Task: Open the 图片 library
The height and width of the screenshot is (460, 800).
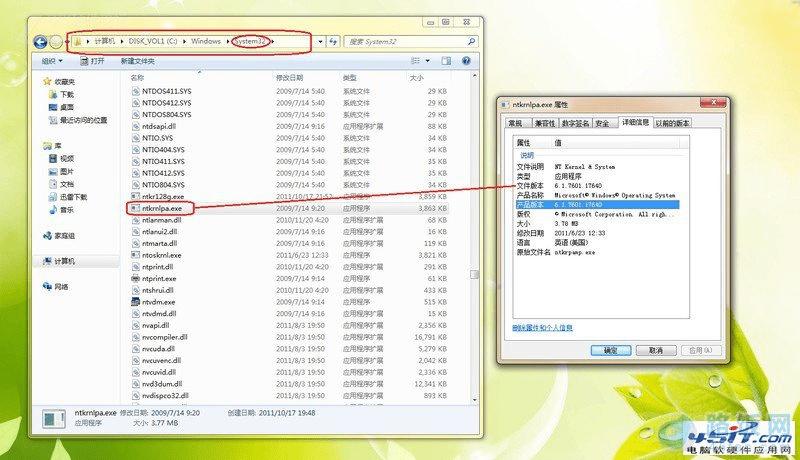Action: coord(61,171)
